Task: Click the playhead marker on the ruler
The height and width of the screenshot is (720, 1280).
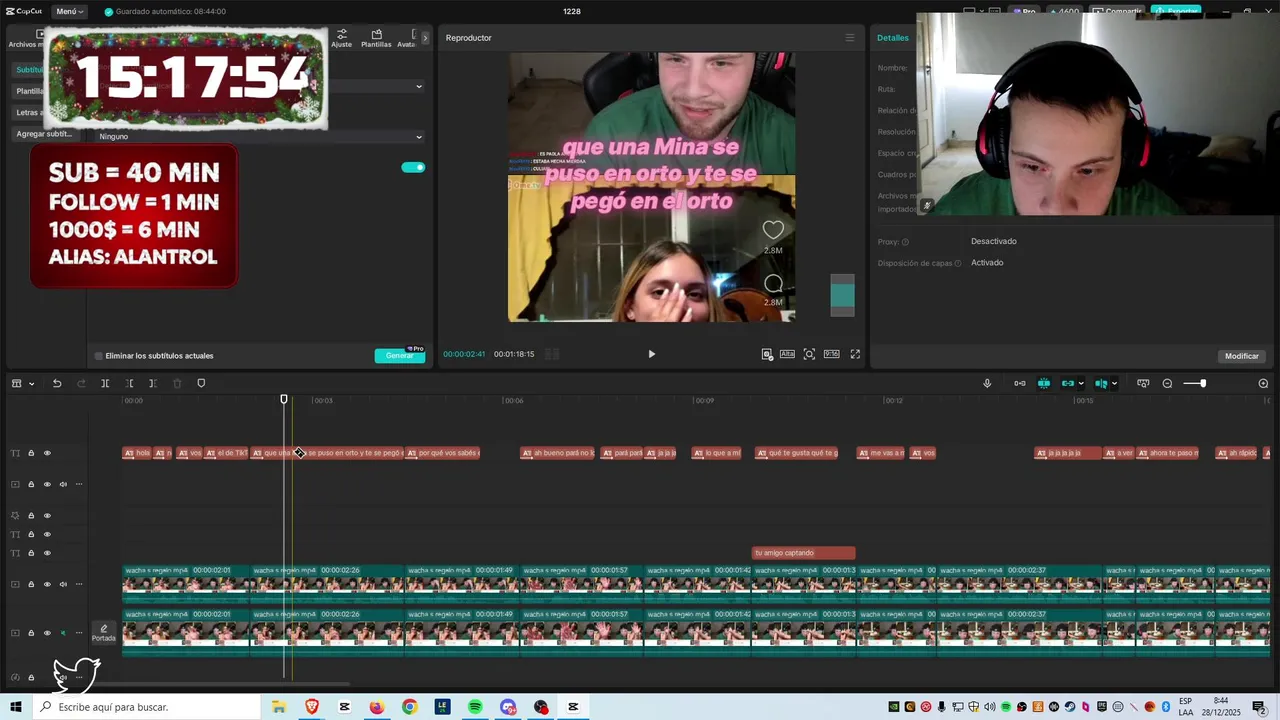Action: [x=284, y=399]
